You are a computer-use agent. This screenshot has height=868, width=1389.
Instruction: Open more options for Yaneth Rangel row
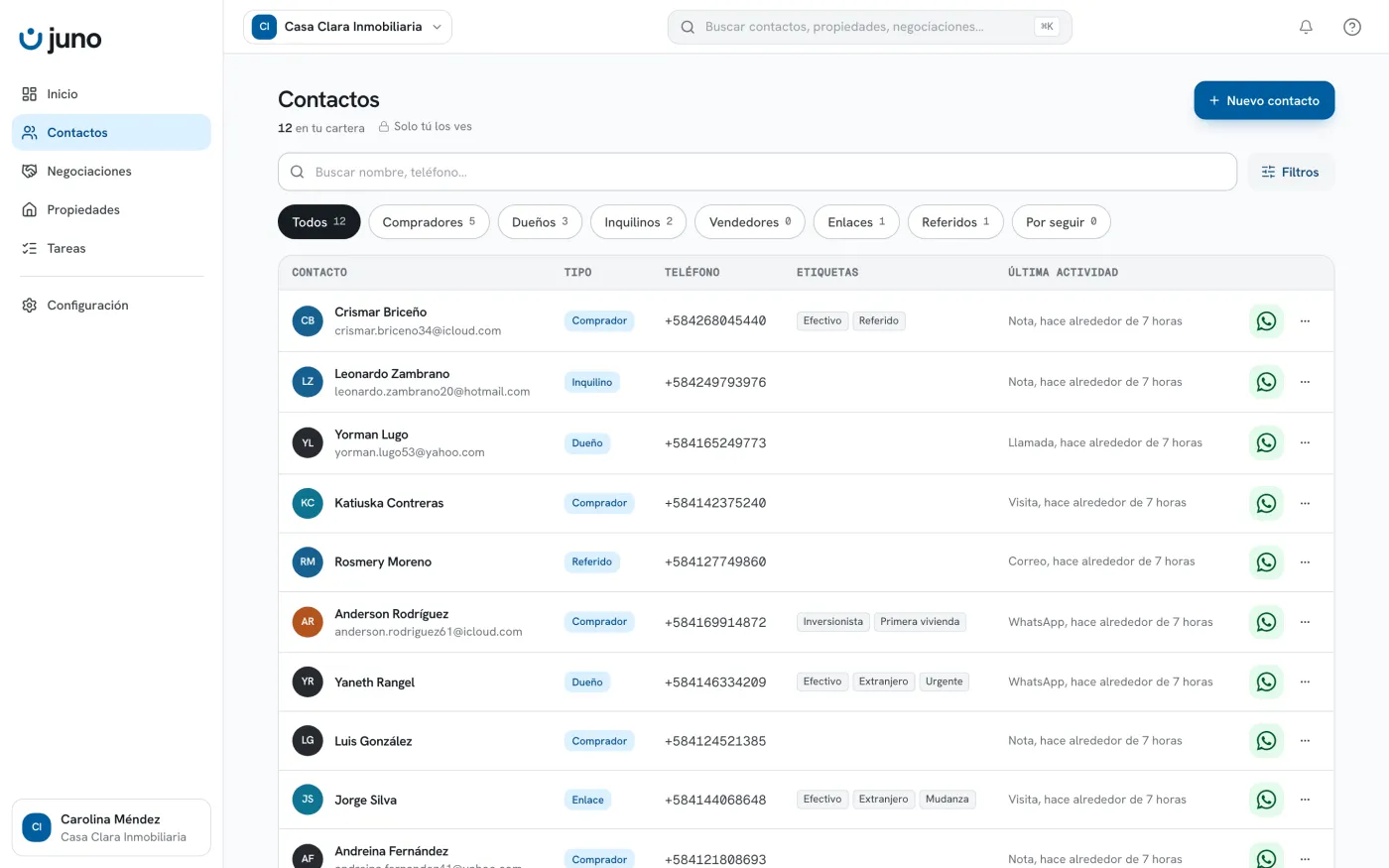coord(1305,682)
